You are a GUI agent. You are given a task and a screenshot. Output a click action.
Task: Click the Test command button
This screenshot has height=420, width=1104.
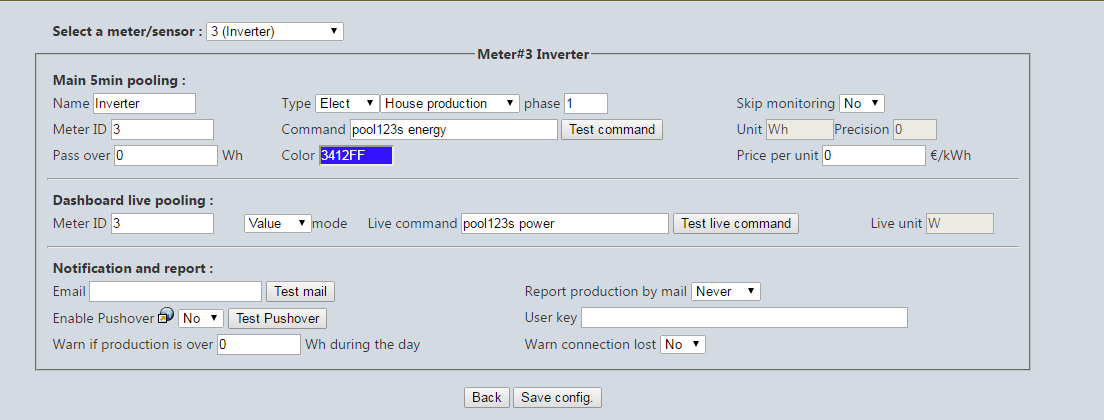click(612, 129)
